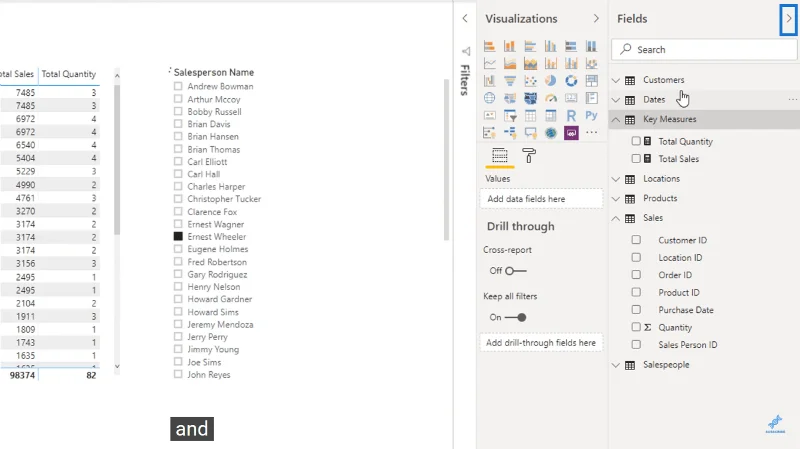This screenshot has height=449, width=800.
Task: Select the gauge visual
Action: coord(551,98)
